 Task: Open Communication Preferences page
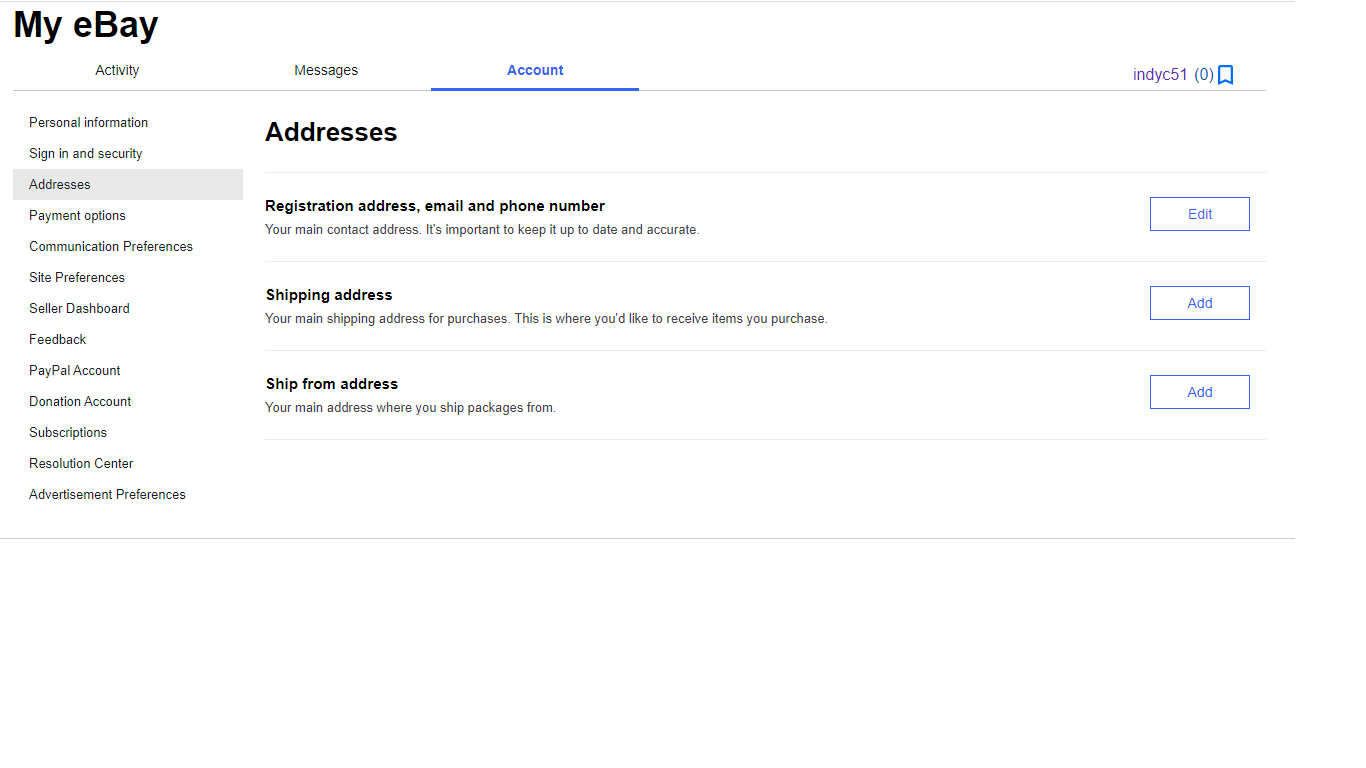tap(111, 246)
